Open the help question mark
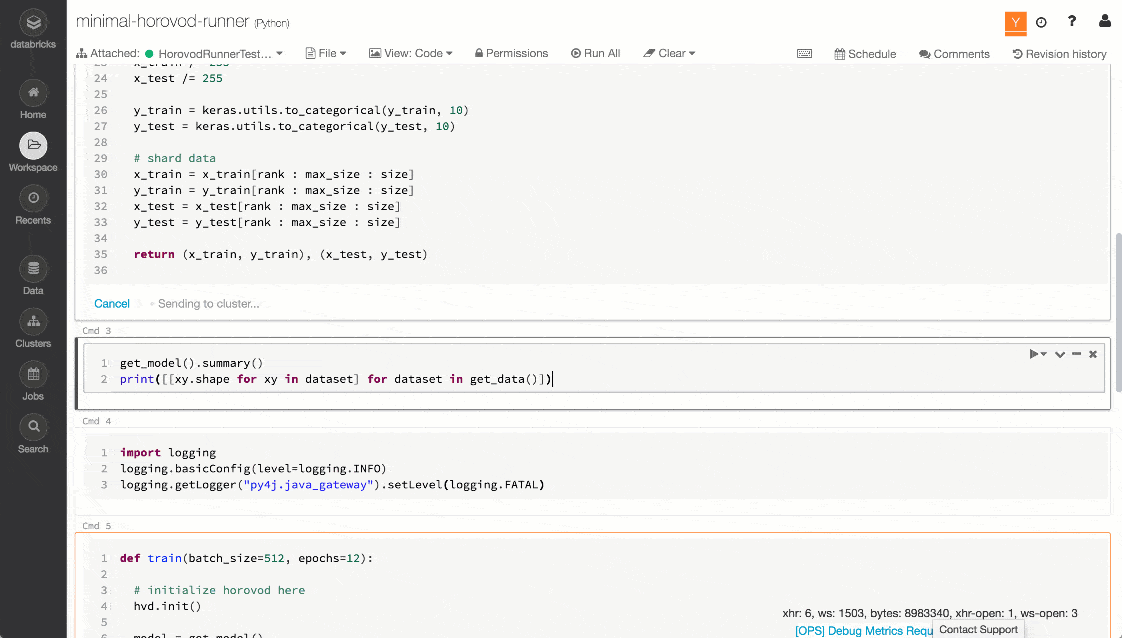The height and width of the screenshot is (638, 1122). [1072, 21]
